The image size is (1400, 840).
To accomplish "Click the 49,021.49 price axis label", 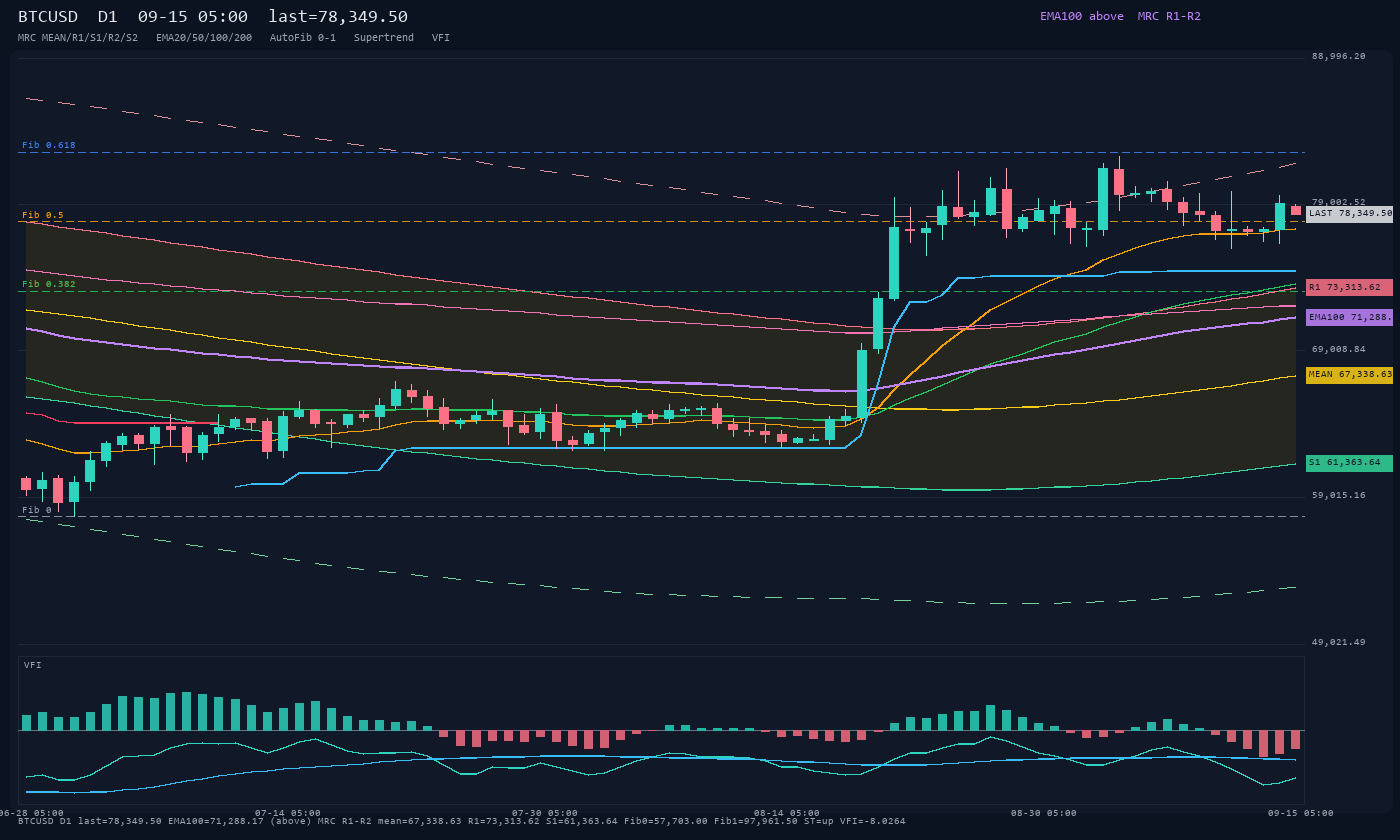I will coord(1338,643).
